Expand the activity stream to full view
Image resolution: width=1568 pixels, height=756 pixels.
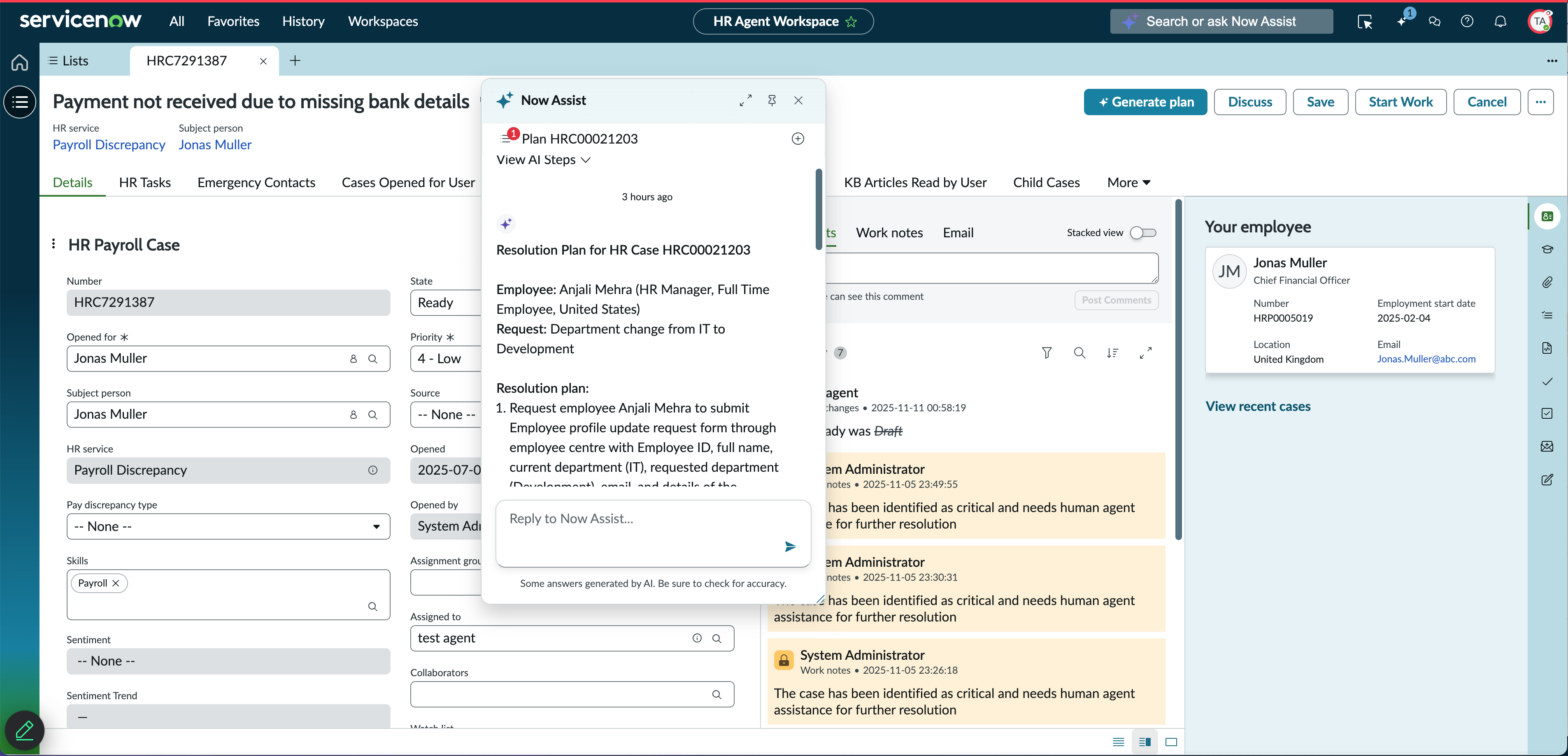[x=1146, y=353]
